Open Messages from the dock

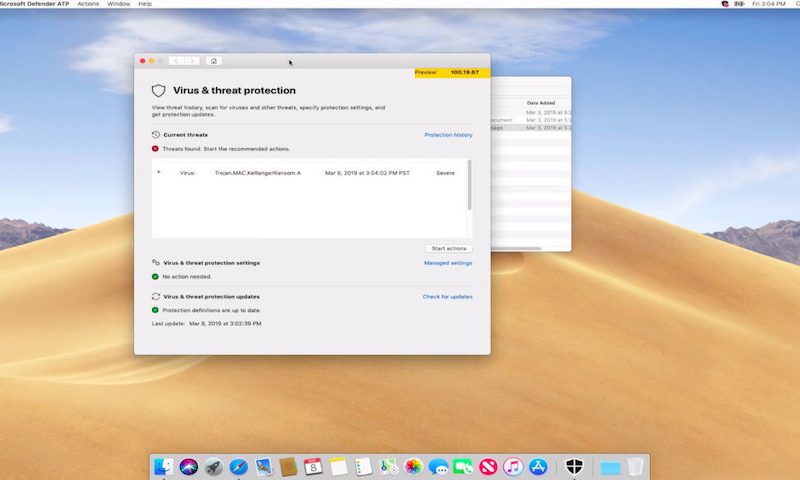pos(438,466)
